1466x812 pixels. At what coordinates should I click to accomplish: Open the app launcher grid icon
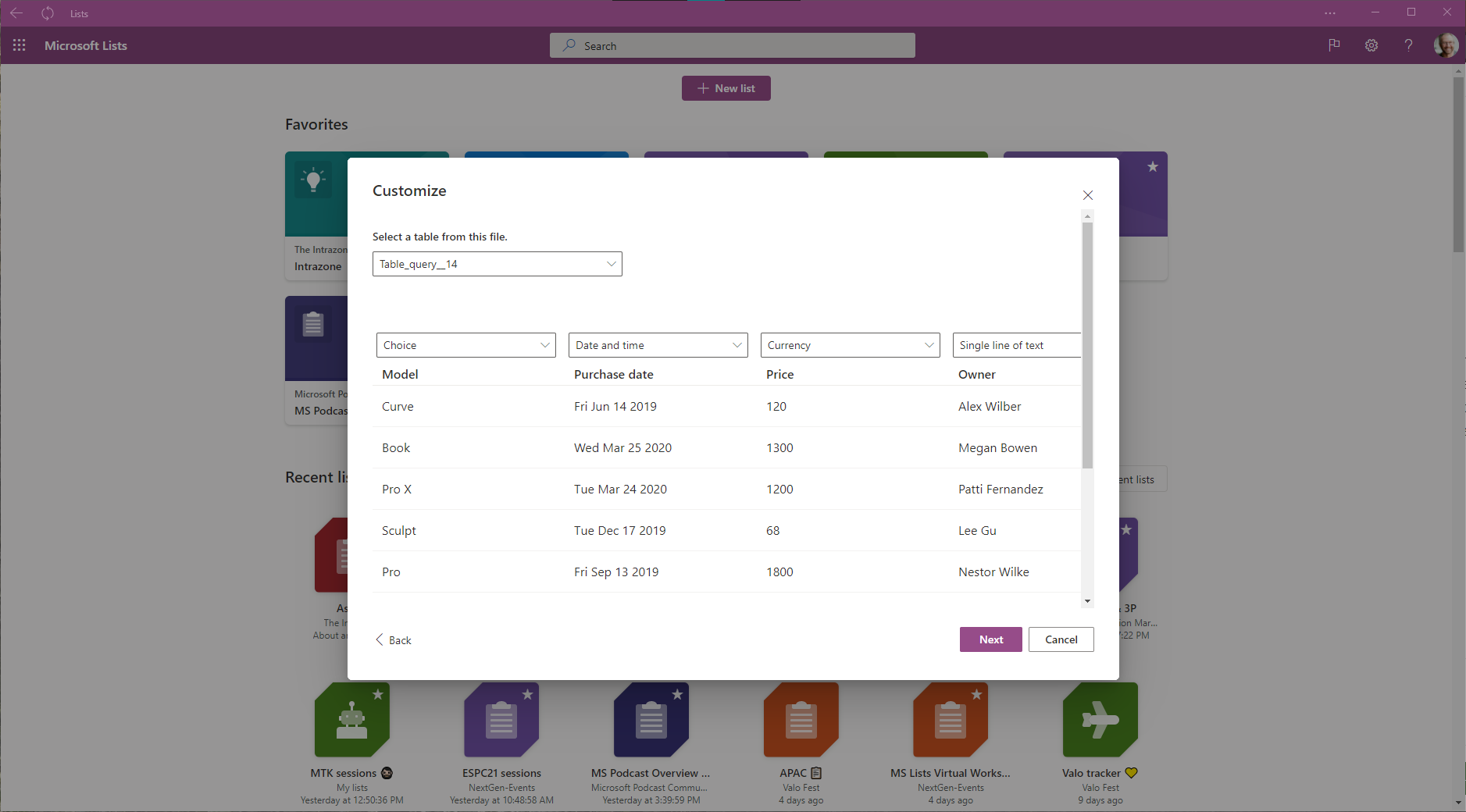pos(19,45)
